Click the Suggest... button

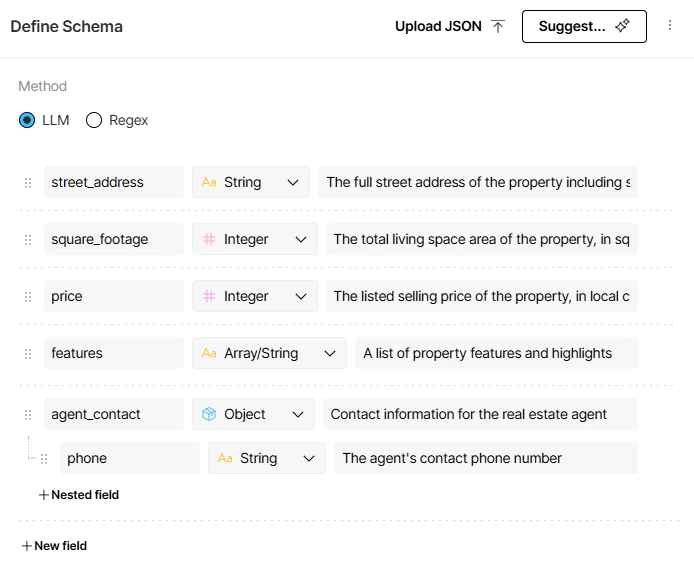point(584,27)
